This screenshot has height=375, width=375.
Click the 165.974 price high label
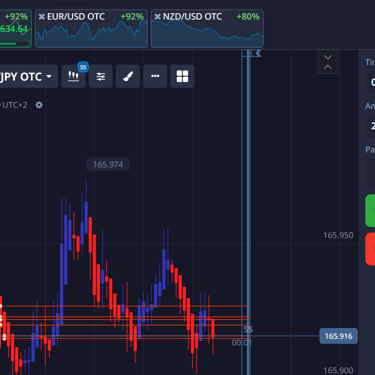click(108, 165)
